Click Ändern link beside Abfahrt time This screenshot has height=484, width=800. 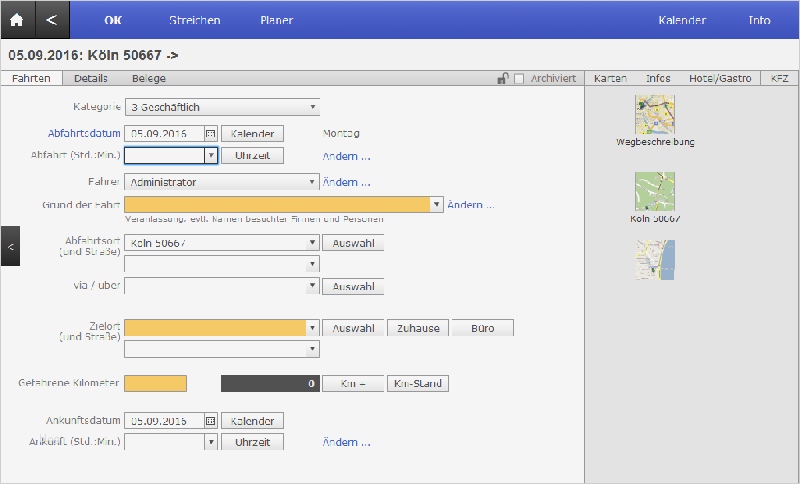click(346, 156)
